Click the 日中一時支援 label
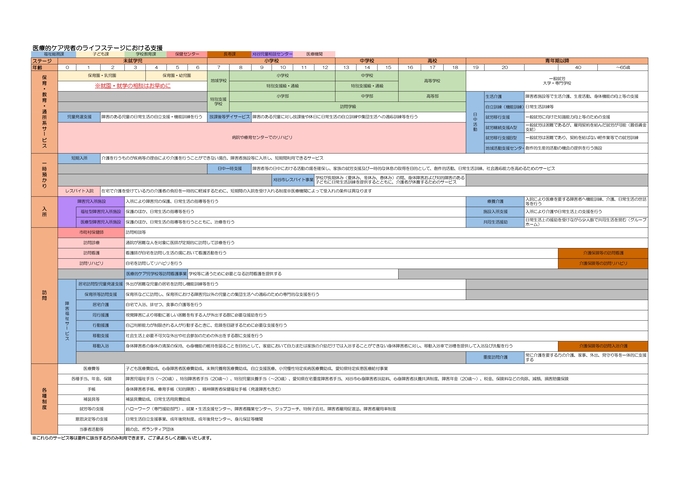Image resolution: width=690 pixels, height=488 pixels. coord(230,168)
